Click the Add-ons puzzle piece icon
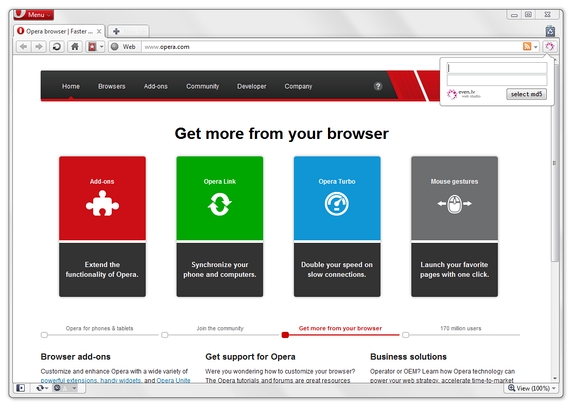Screen dimensions: 572x408 (102, 204)
